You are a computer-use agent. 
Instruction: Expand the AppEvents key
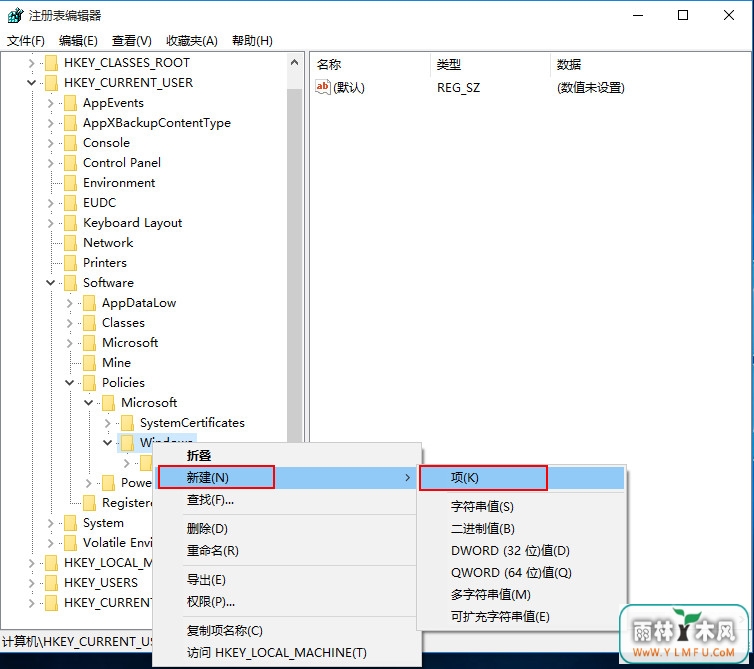tap(50, 103)
